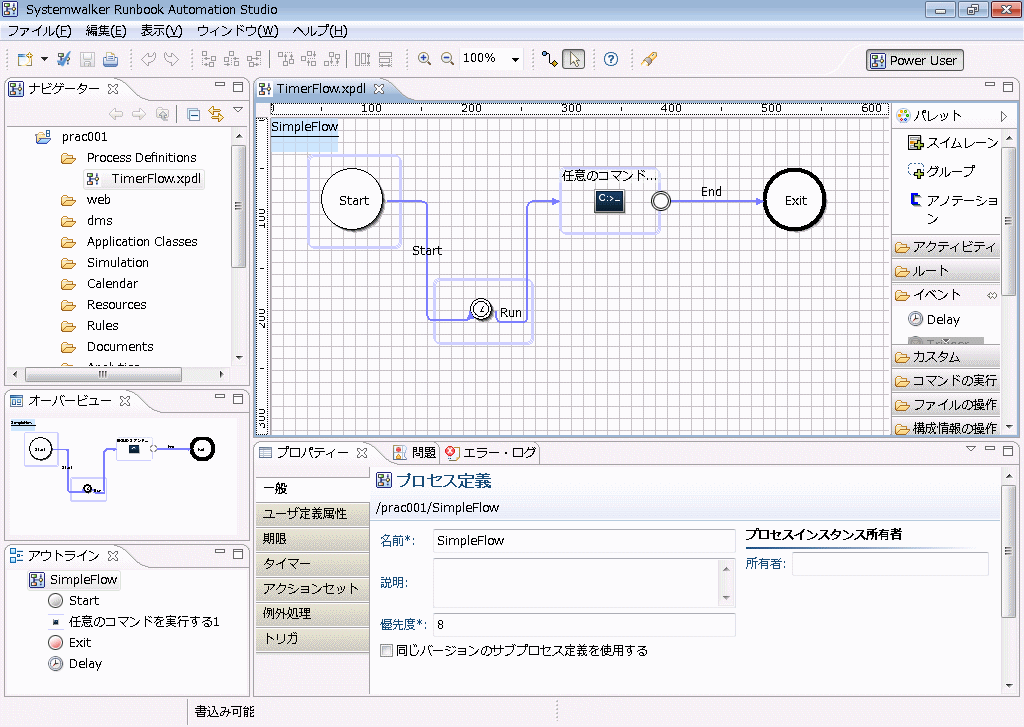Select the グループ palette tool

click(942, 171)
